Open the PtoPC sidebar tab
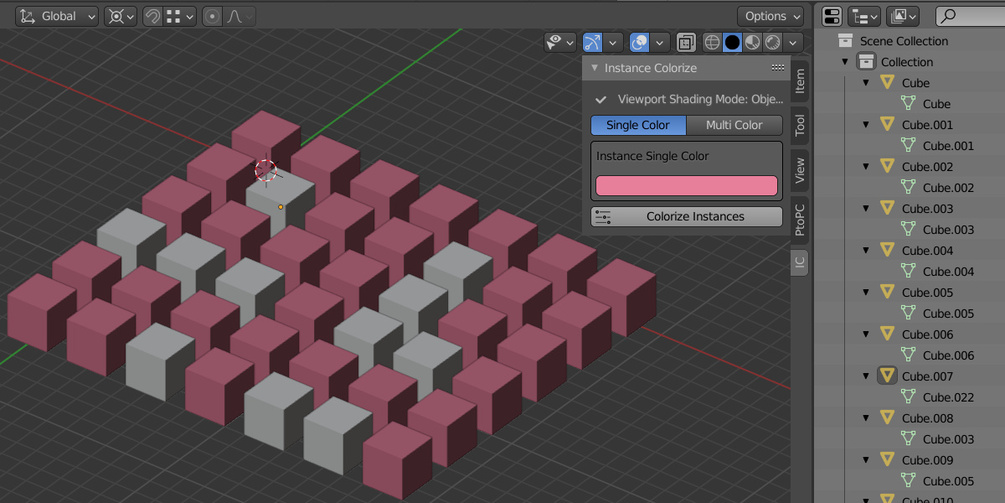 click(x=800, y=220)
